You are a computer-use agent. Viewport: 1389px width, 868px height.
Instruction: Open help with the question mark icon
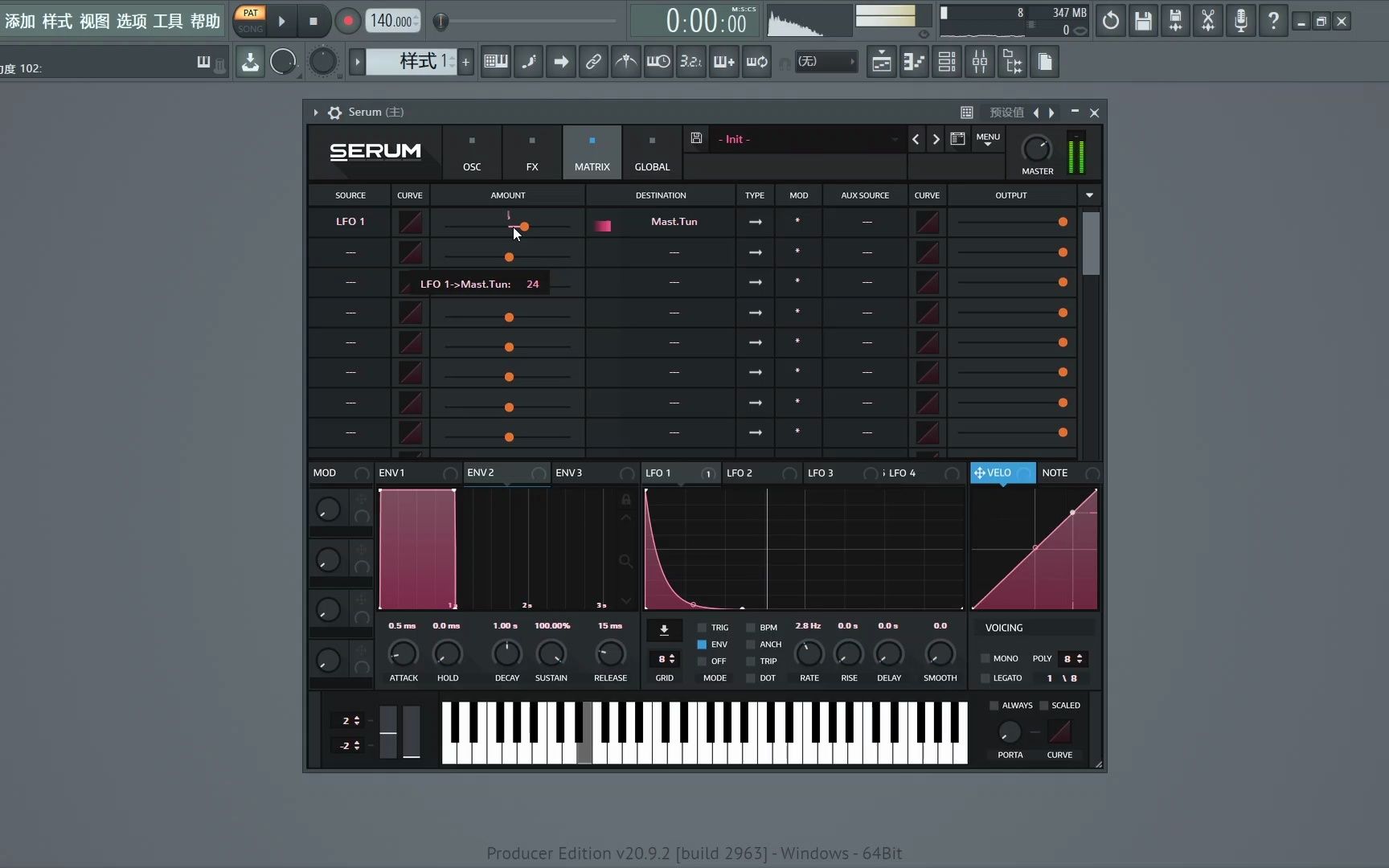(1273, 21)
